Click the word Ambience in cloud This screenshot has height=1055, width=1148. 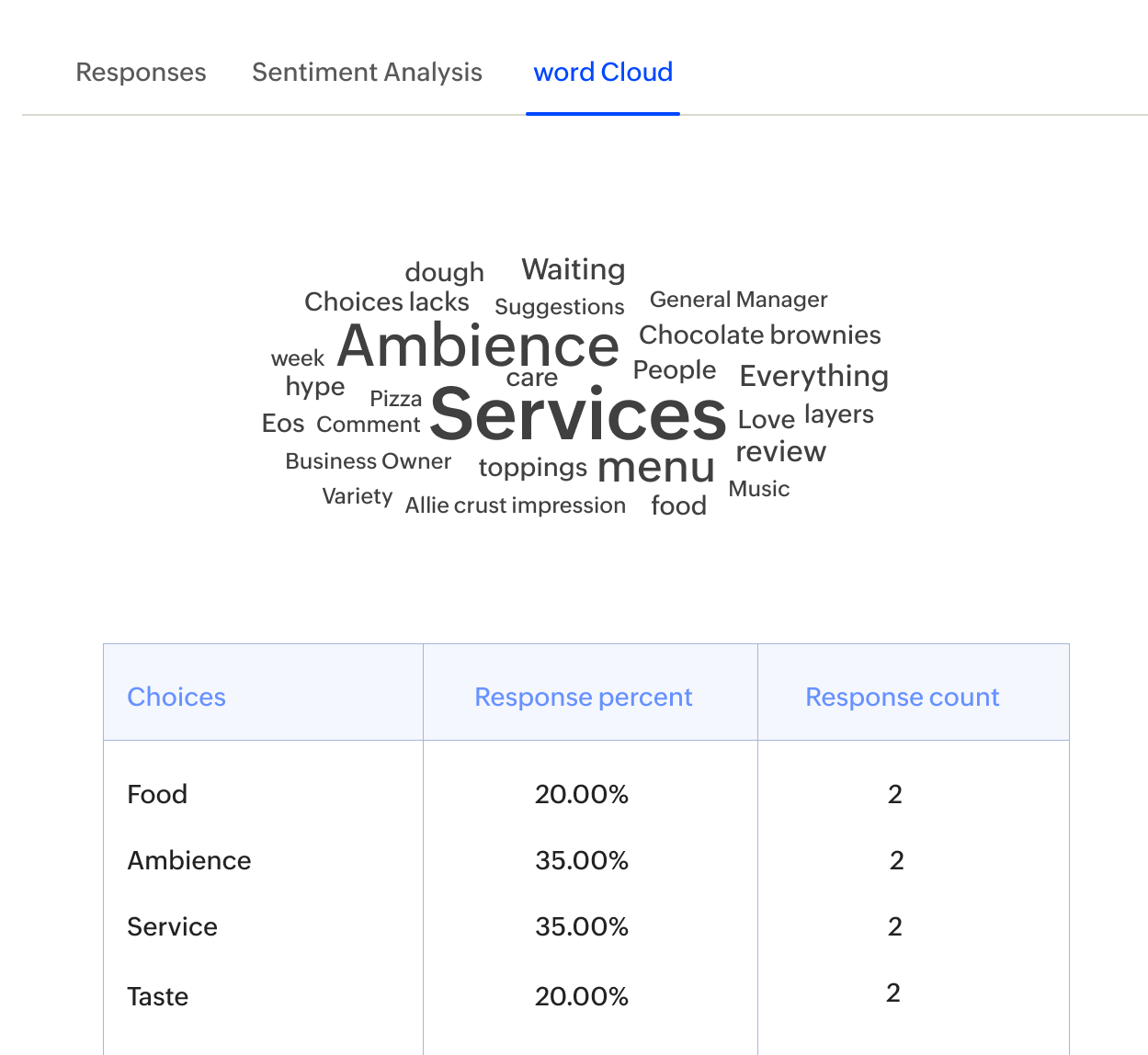[x=478, y=346]
